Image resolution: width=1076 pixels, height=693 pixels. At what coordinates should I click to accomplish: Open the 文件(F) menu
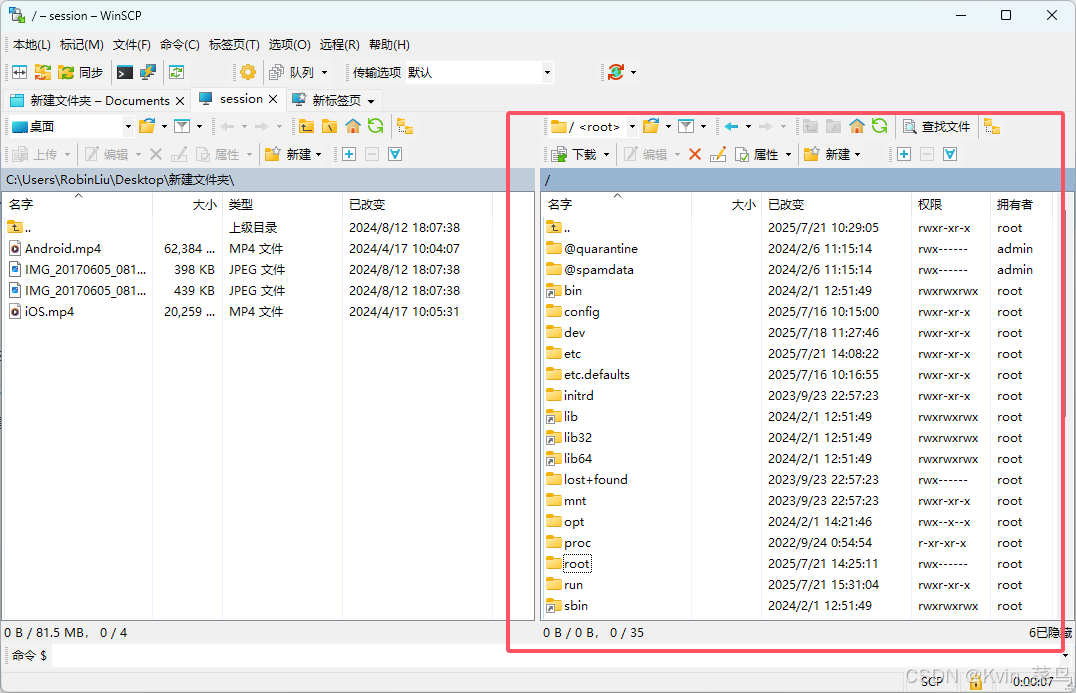tap(131, 45)
